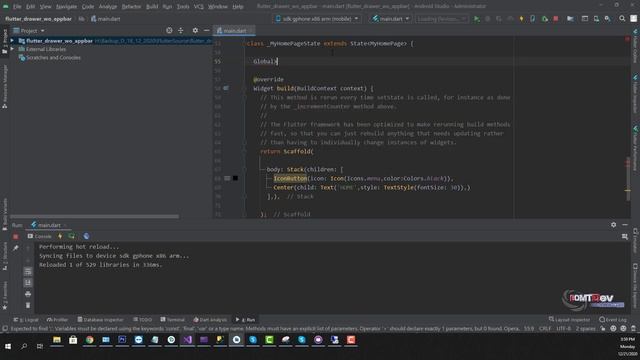Click the red stop button in Run panel
The height and width of the screenshot is (360, 640).
pos(16,237)
